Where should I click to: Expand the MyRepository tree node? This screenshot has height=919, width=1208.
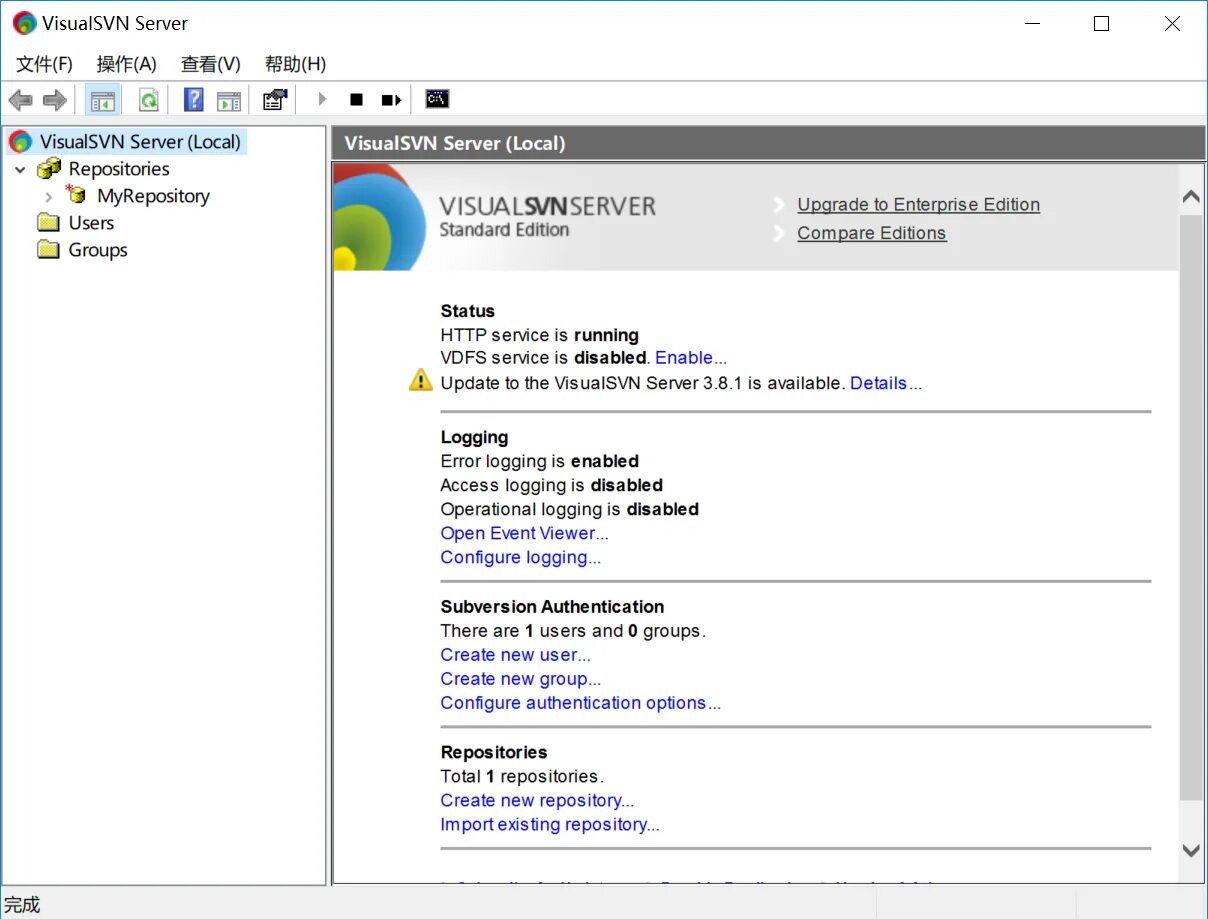48,196
